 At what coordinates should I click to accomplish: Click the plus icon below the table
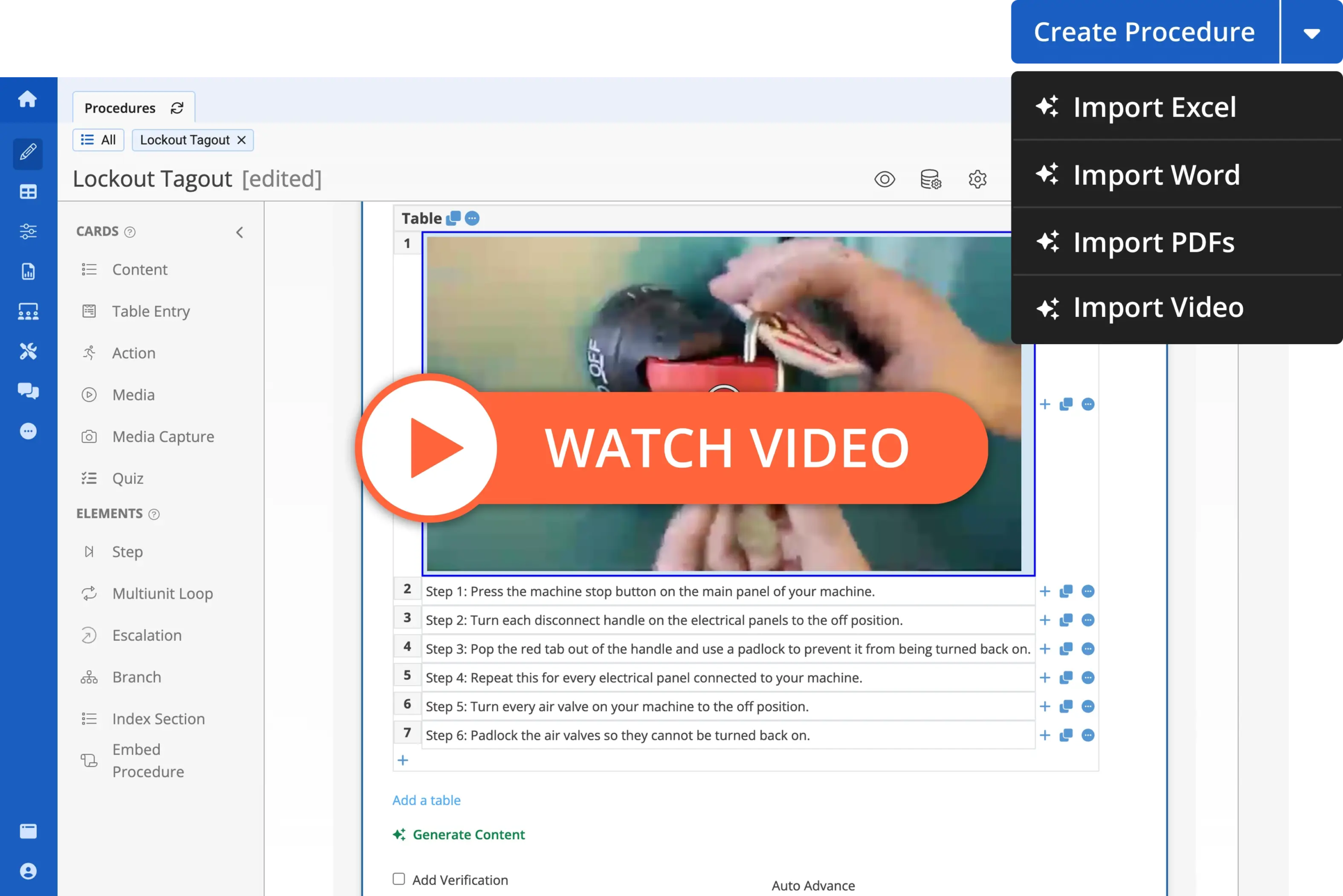click(403, 760)
